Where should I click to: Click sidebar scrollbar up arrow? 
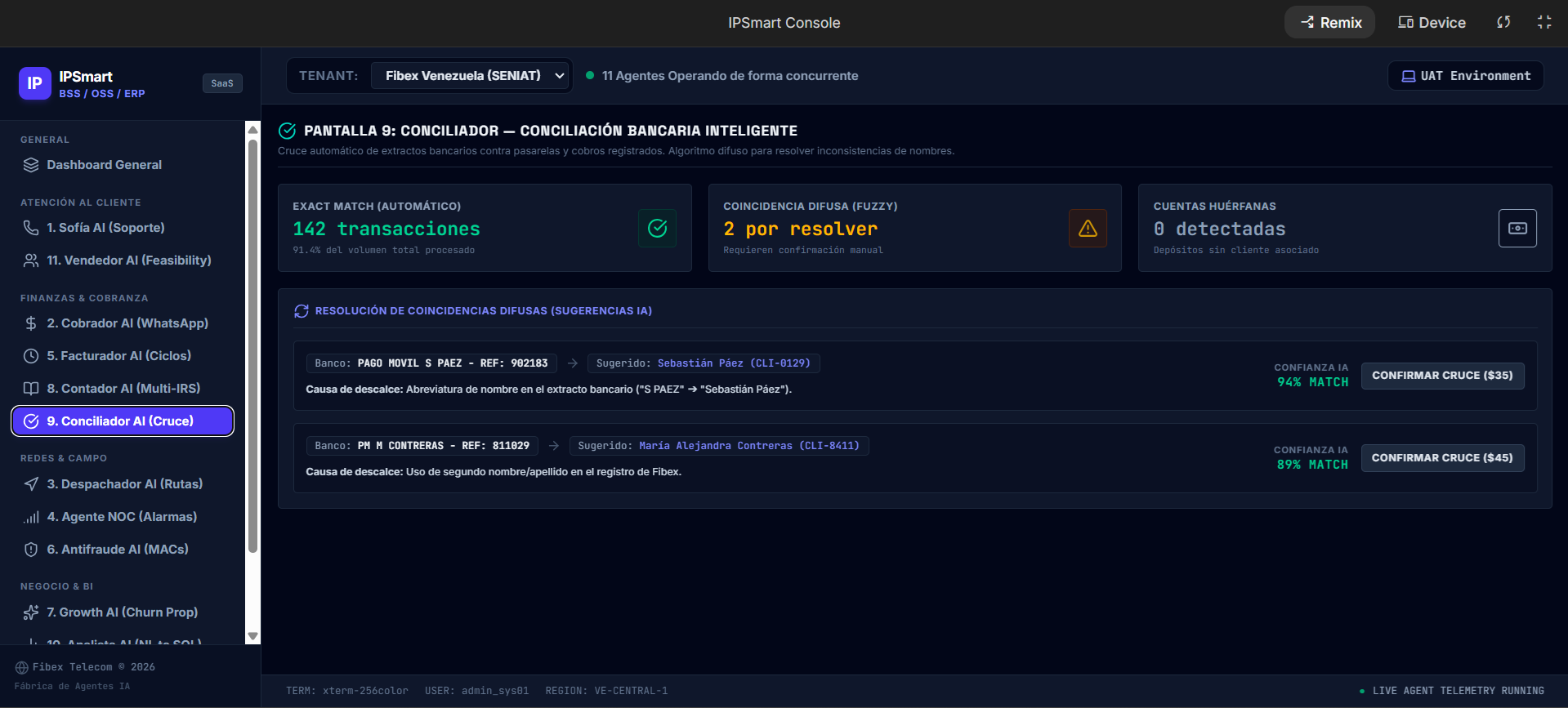[253, 129]
